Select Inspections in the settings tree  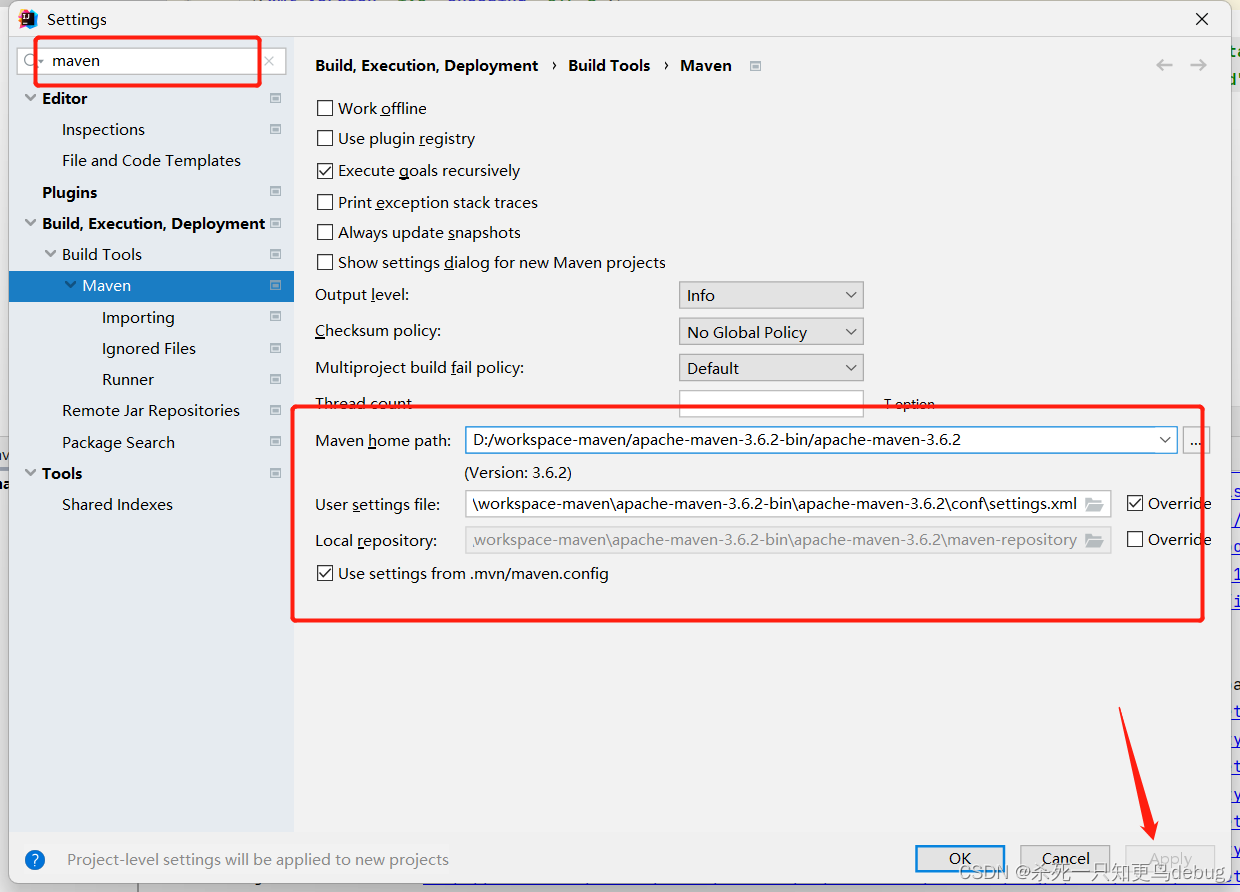pyautogui.click(x=103, y=129)
